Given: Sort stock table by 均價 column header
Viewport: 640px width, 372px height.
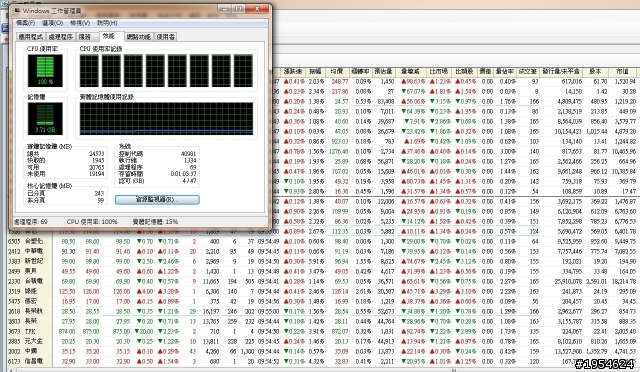Looking at the screenshot, I should (x=337, y=71).
